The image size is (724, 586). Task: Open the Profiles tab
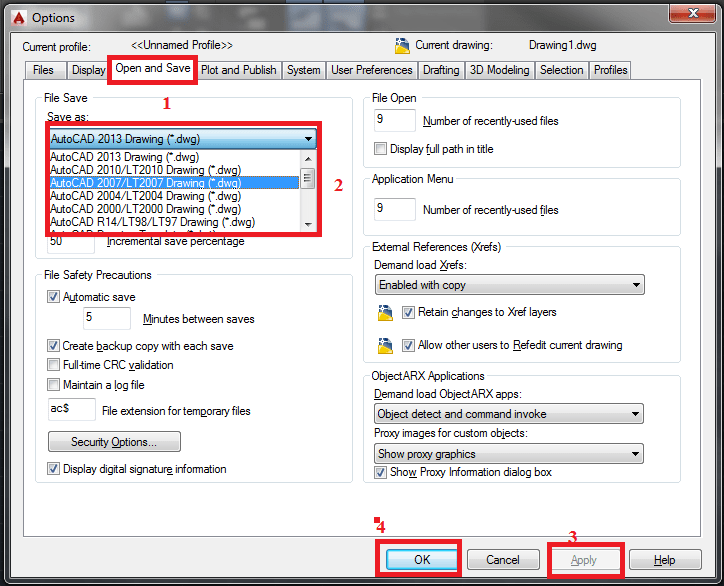610,70
